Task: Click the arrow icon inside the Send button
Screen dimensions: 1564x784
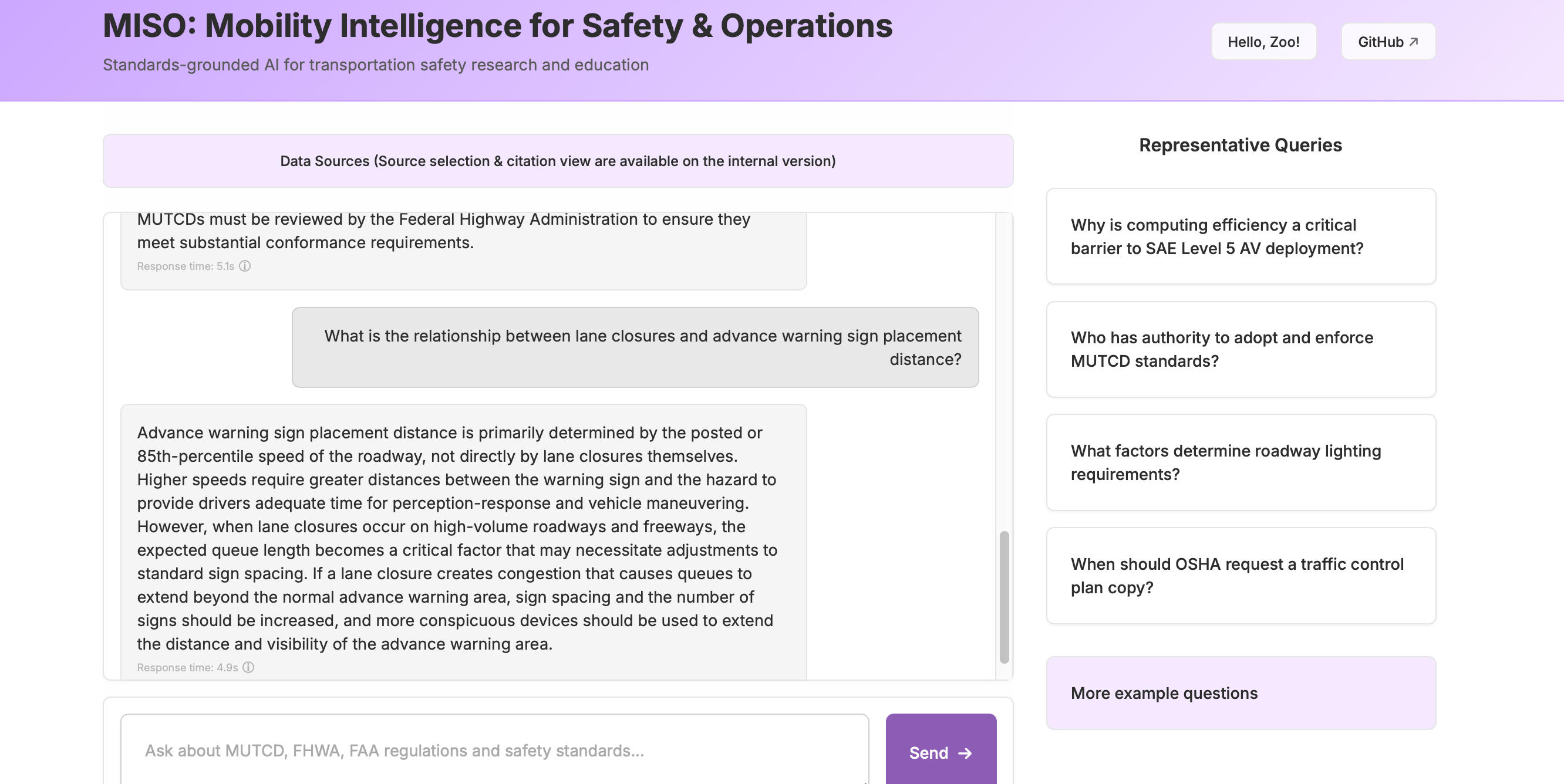Action: (x=966, y=752)
